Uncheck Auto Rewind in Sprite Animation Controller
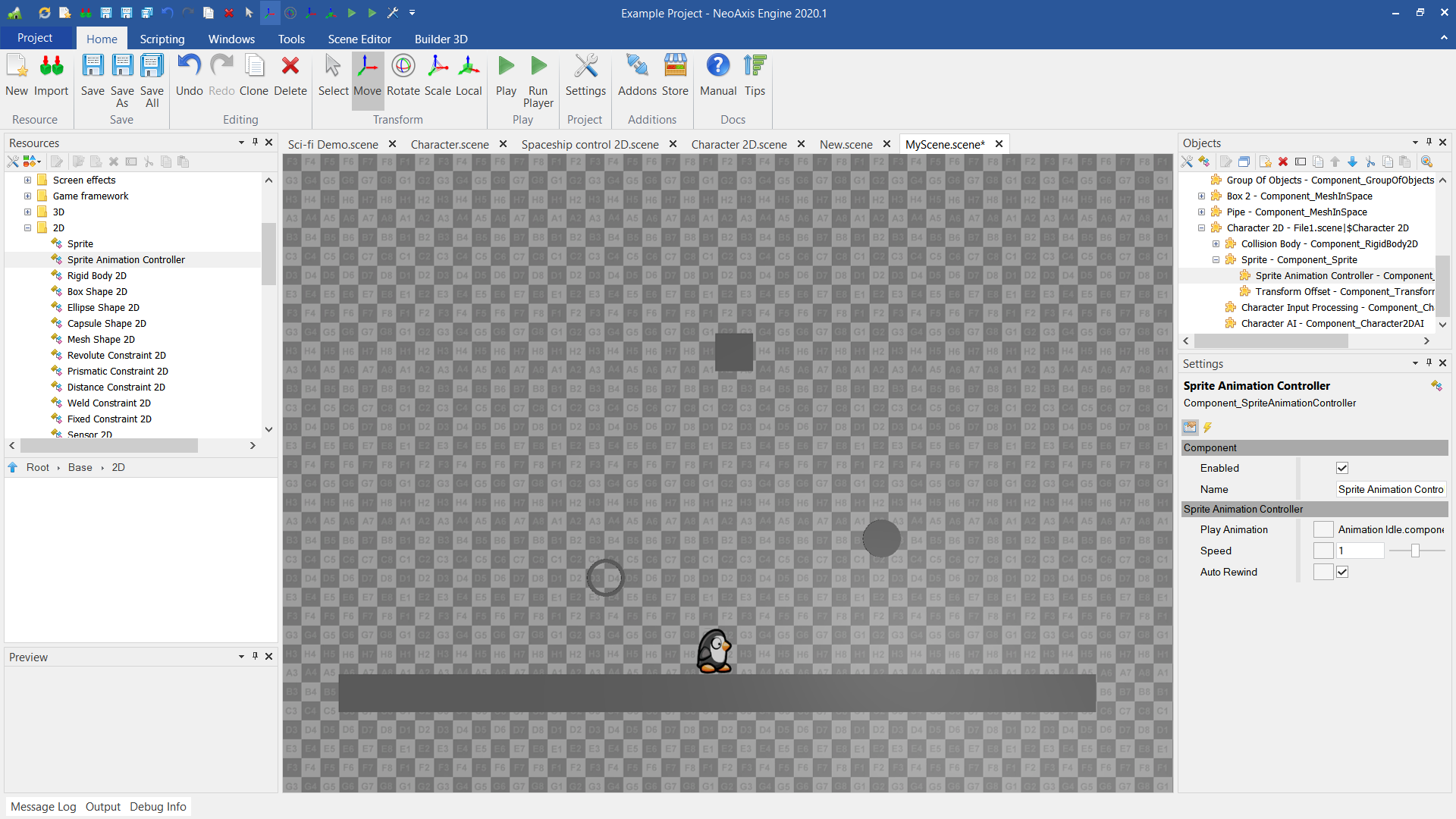This screenshot has width=1456, height=819. click(1342, 572)
